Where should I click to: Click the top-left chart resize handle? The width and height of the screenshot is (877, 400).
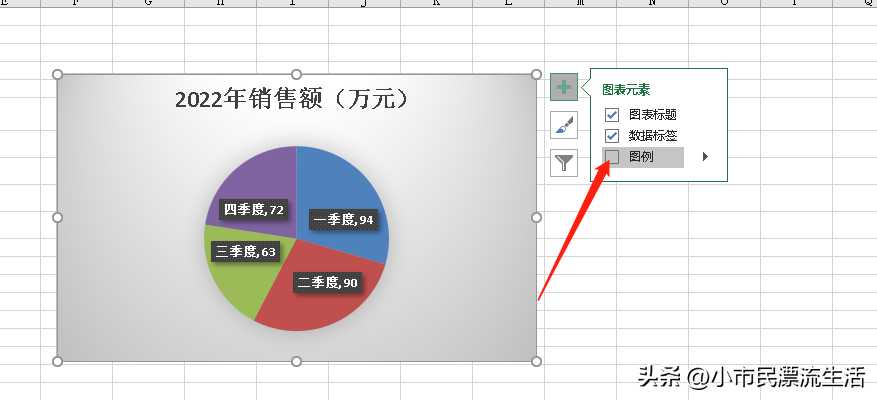pyautogui.click(x=57, y=74)
